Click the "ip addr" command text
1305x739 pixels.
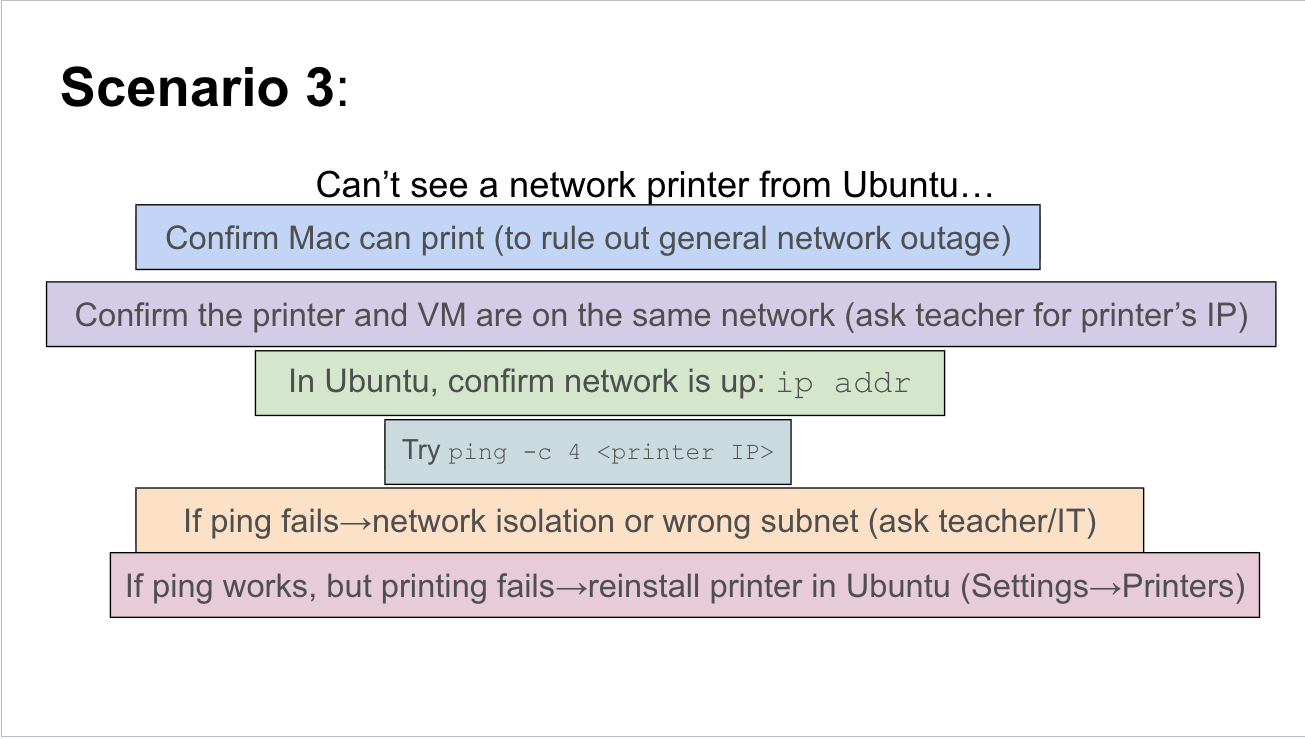click(843, 383)
